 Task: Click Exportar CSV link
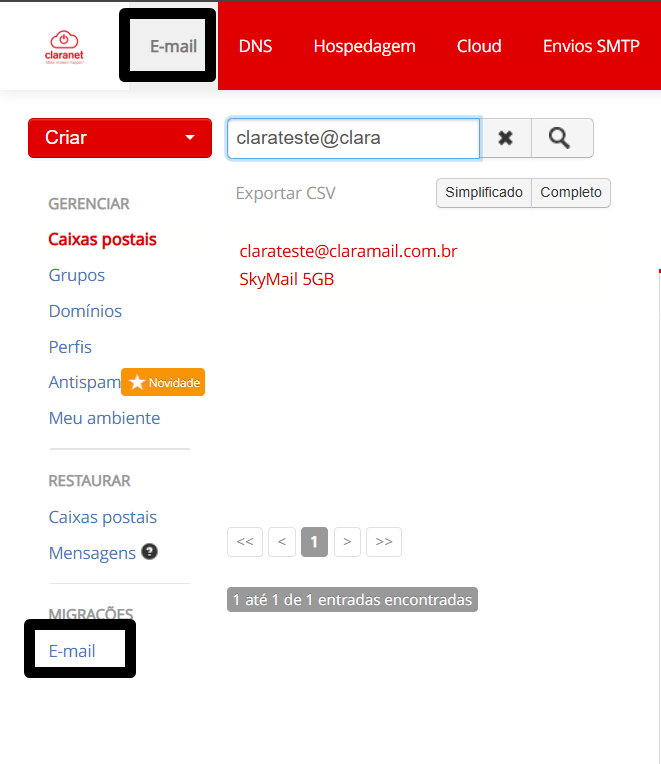tap(286, 193)
